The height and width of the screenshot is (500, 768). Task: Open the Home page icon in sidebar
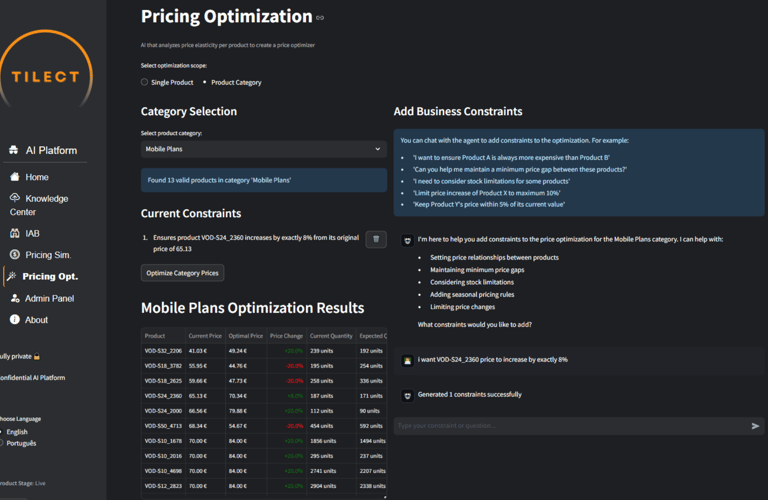point(15,177)
